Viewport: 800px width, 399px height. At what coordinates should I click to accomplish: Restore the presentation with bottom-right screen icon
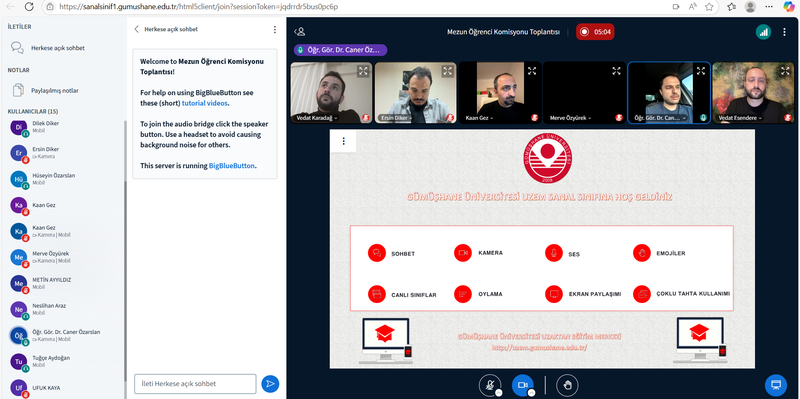pos(776,385)
